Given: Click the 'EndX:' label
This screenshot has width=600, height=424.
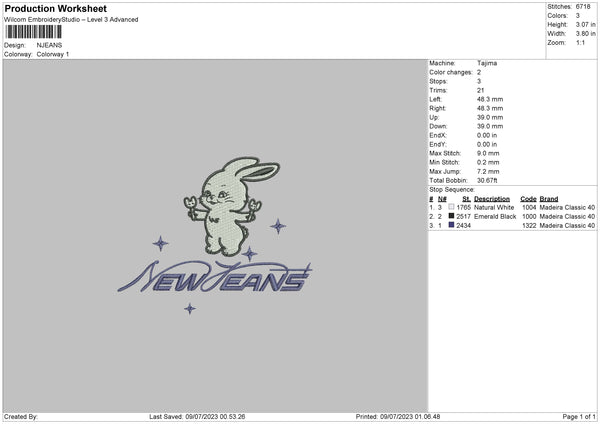Looking at the screenshot, I should pos(438,135).
